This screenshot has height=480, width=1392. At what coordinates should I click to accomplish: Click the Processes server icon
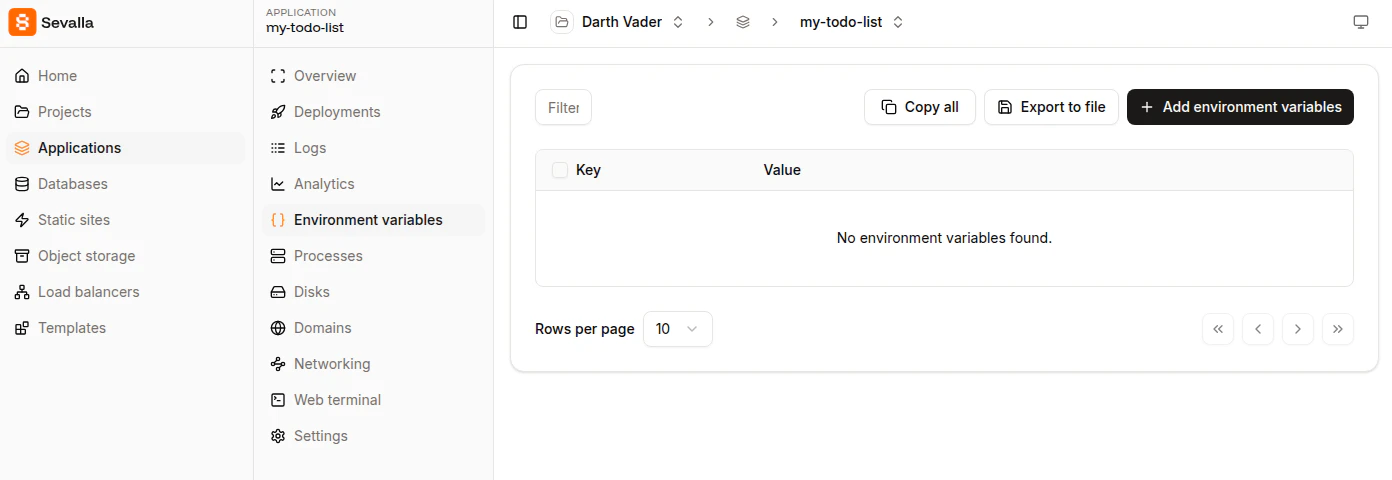(x=278, y=256)
